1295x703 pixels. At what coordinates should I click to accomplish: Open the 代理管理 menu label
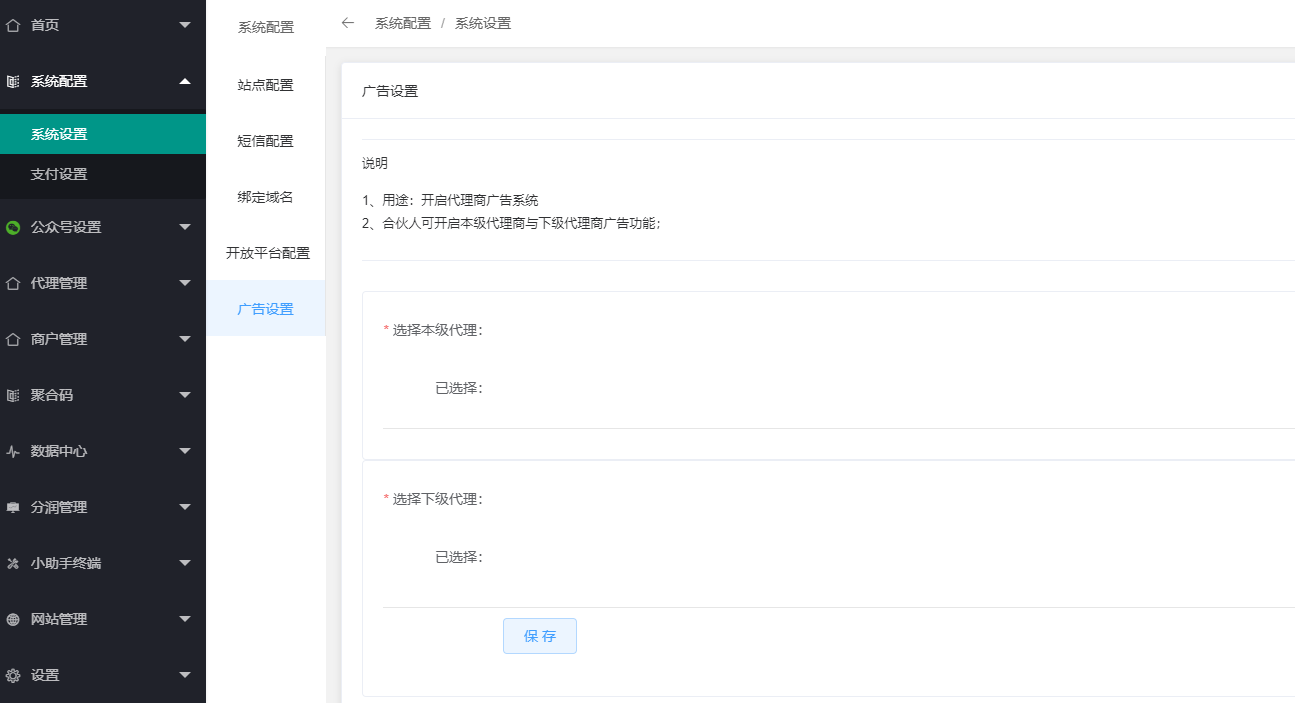[59, 283]
